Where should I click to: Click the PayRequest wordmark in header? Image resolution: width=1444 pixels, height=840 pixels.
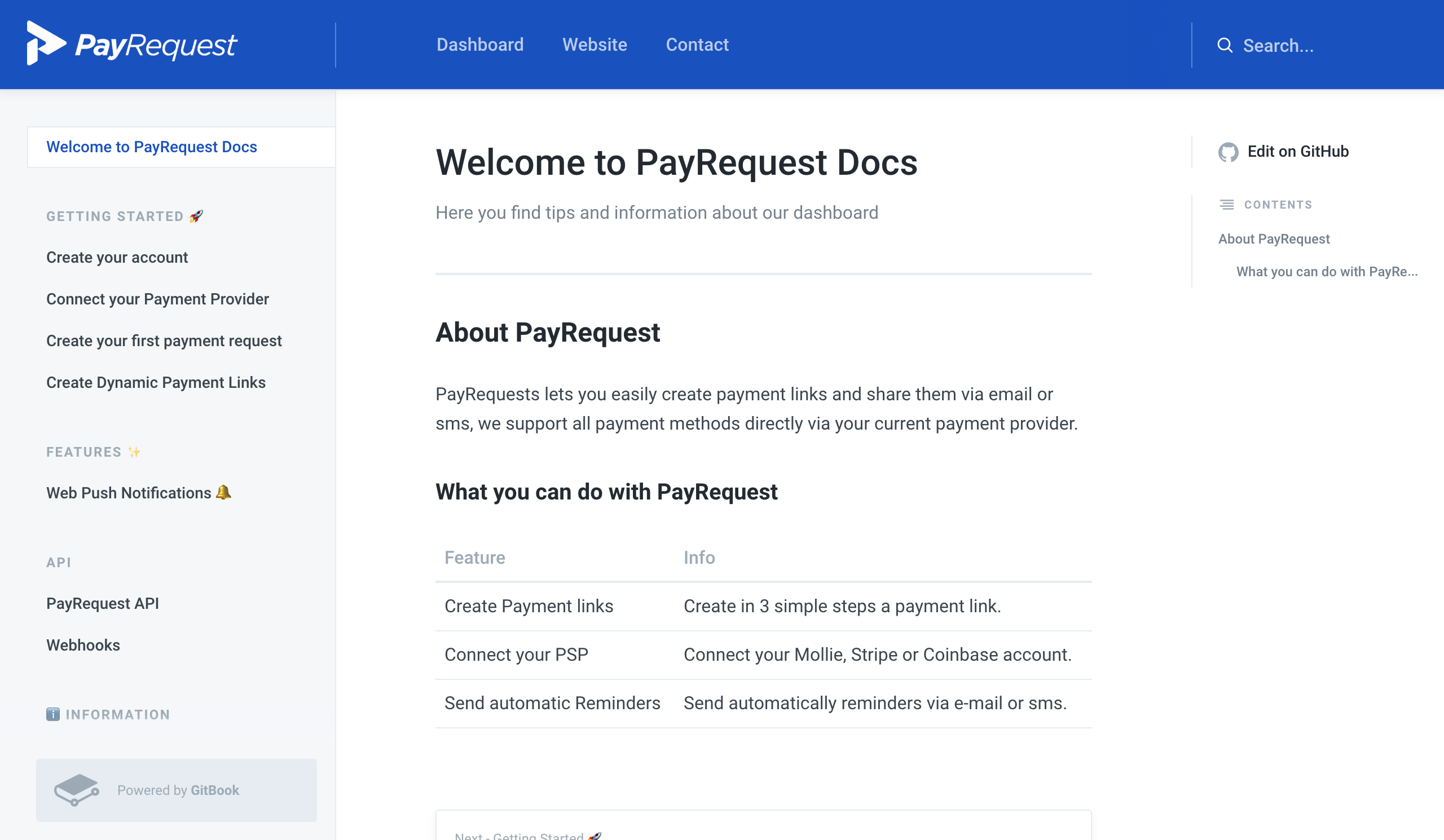point(156,45)
